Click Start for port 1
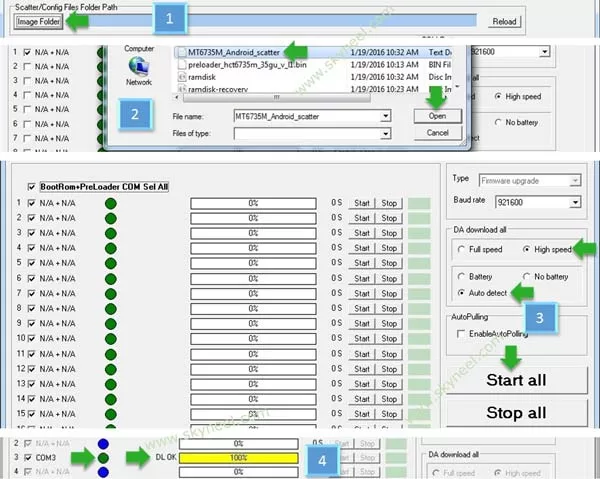Viewport: 600px width, 479px height. tap(362, 203)
